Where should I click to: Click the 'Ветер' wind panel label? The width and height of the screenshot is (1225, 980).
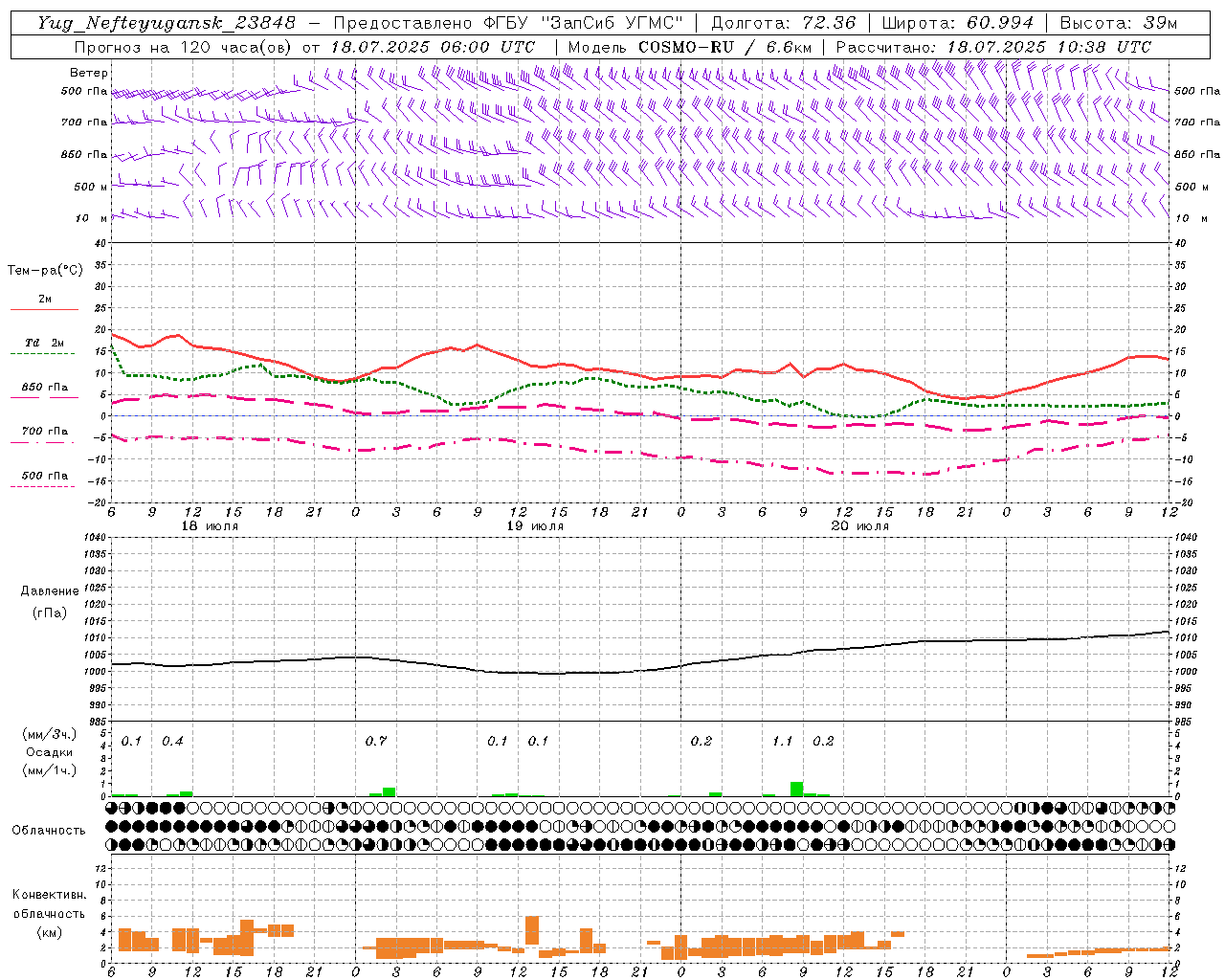tap(89, 73)
